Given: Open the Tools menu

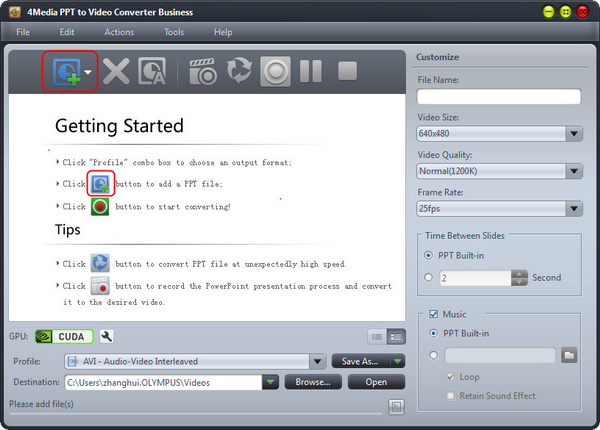Looking at the screenshot, I should [174, 32].
